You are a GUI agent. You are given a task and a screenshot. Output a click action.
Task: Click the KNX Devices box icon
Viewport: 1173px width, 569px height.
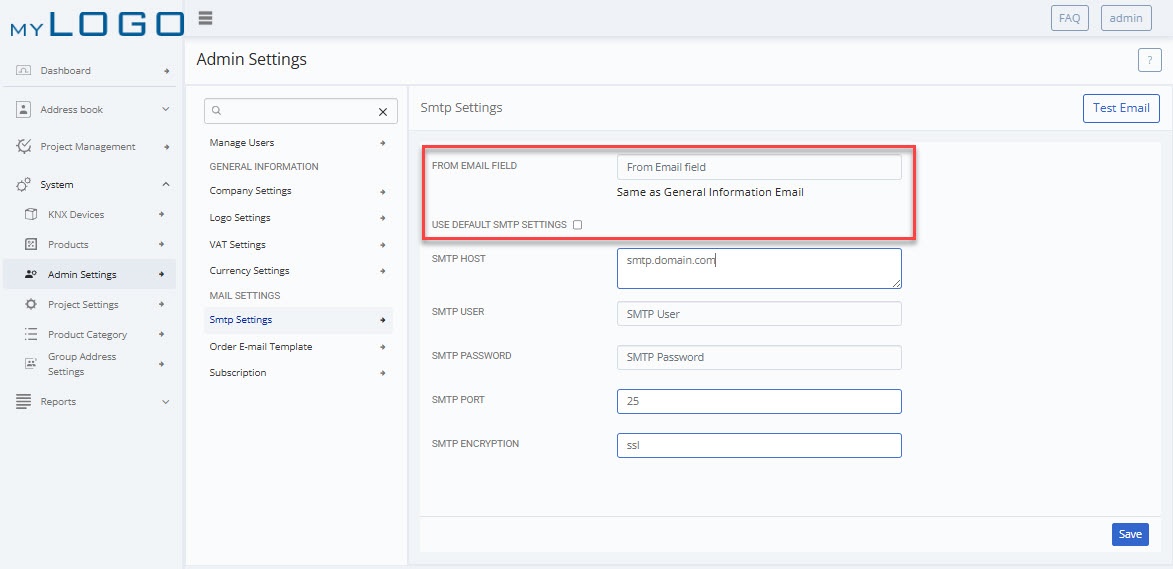click(x=31, y=215)
